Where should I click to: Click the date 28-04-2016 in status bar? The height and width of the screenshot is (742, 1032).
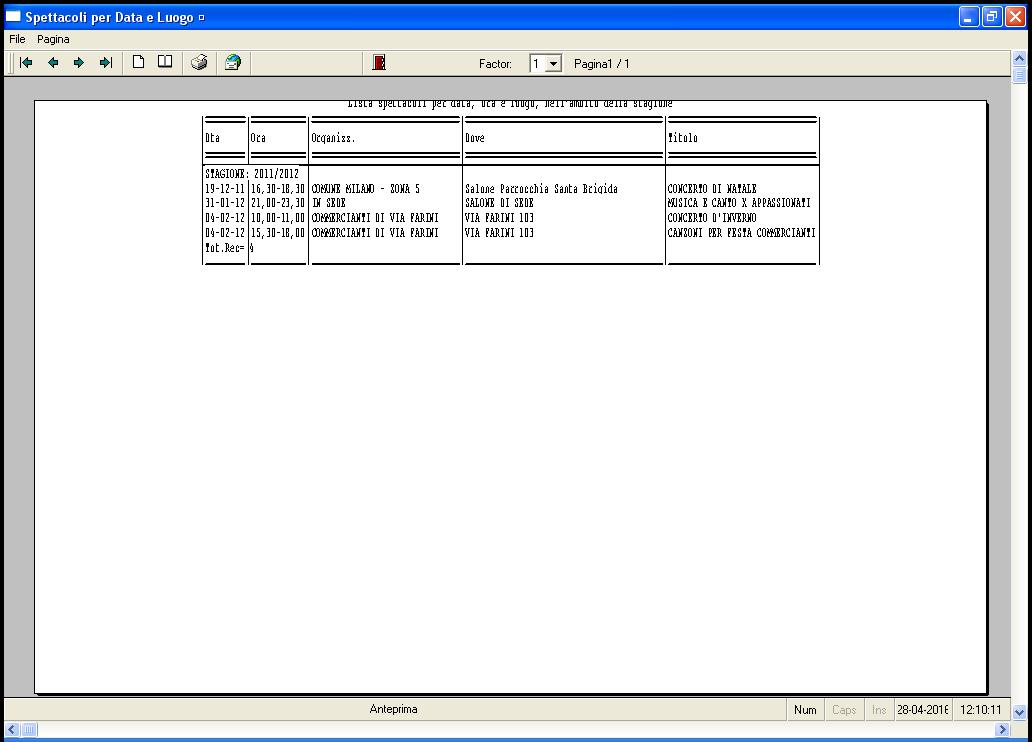(x=923, y=710)
